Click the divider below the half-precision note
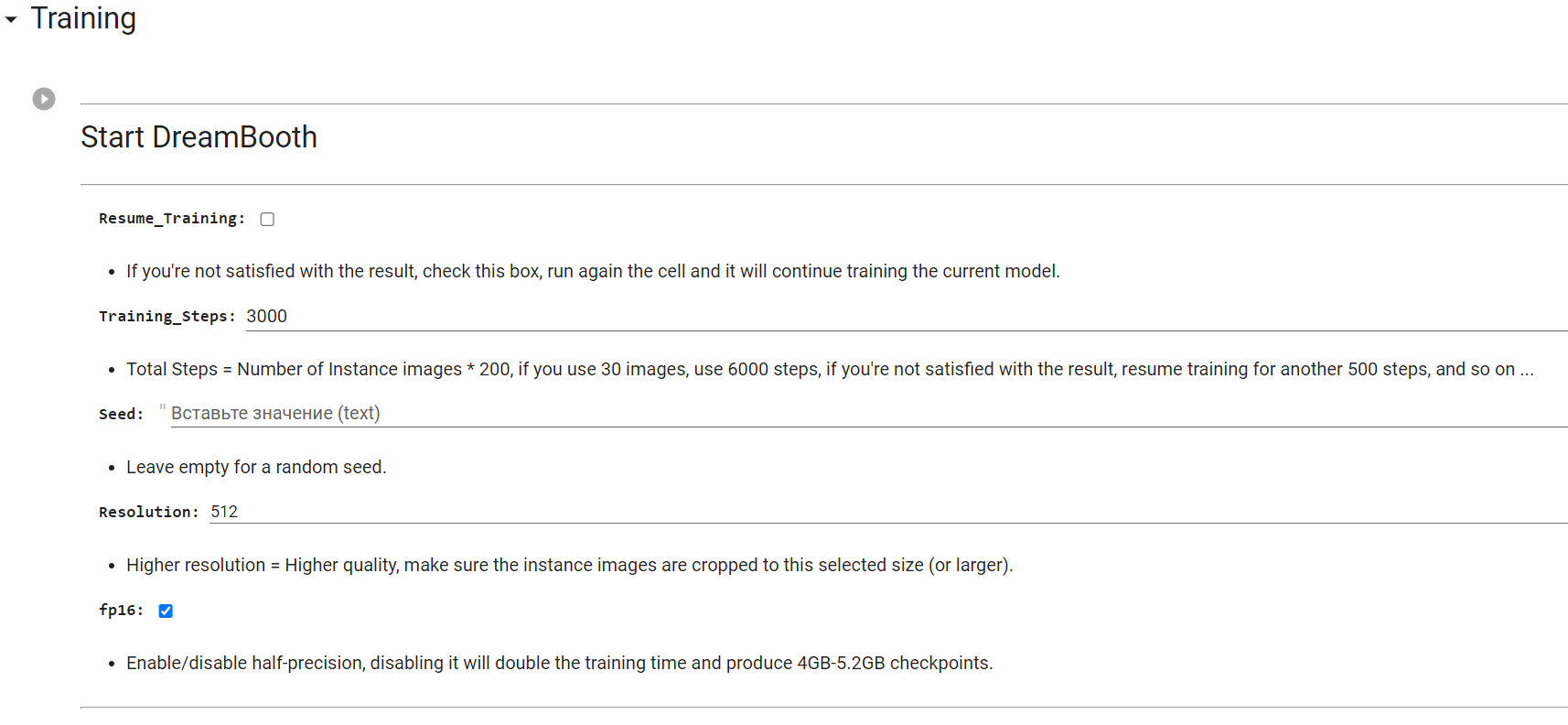This screenshot has width=1568, height=725. [823, 708]
